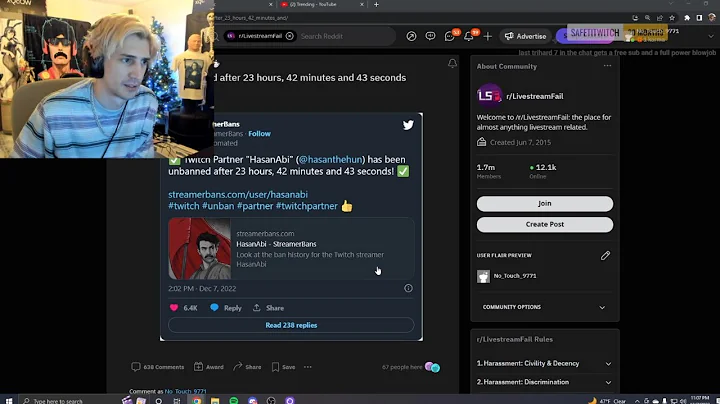Image resolution: width=720 pixels, height=404 pixels.
Task: Open Reddit Popular feed icon
Action: (411, 36)
